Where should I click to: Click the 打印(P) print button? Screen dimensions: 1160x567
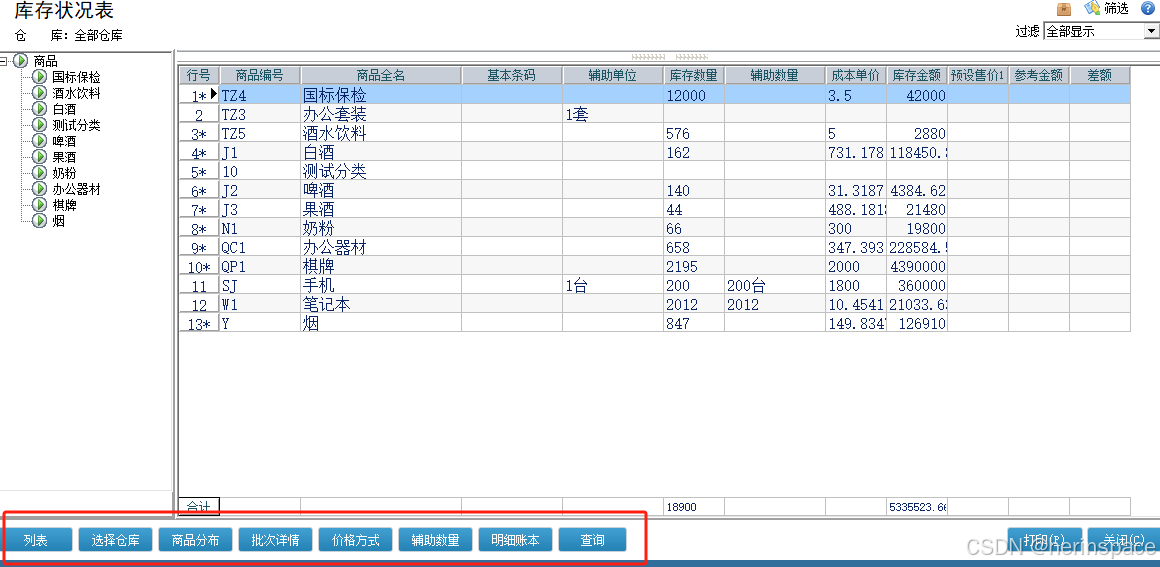tap(1045, 540)
